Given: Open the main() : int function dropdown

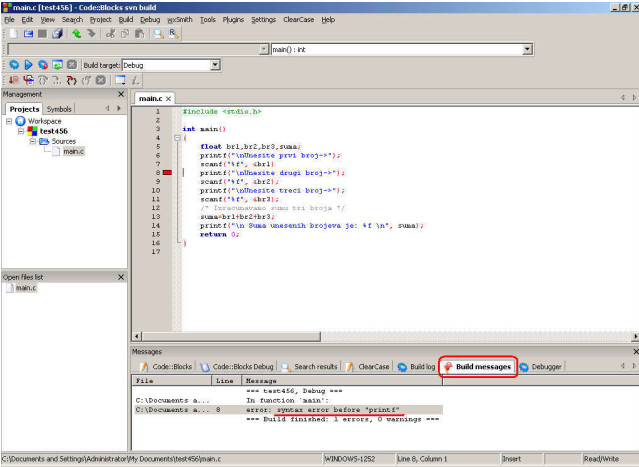Looking at the screenshot, I should click(x=527, y=48).
